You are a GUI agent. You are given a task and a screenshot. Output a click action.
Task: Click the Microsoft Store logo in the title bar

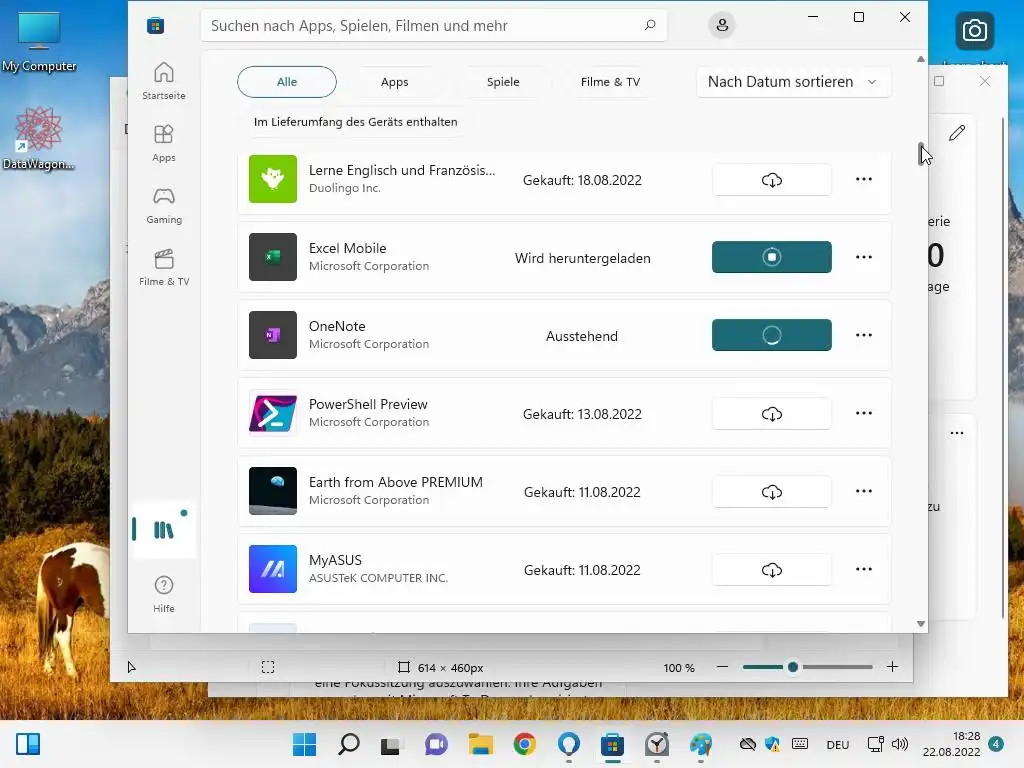pos(155,25)
